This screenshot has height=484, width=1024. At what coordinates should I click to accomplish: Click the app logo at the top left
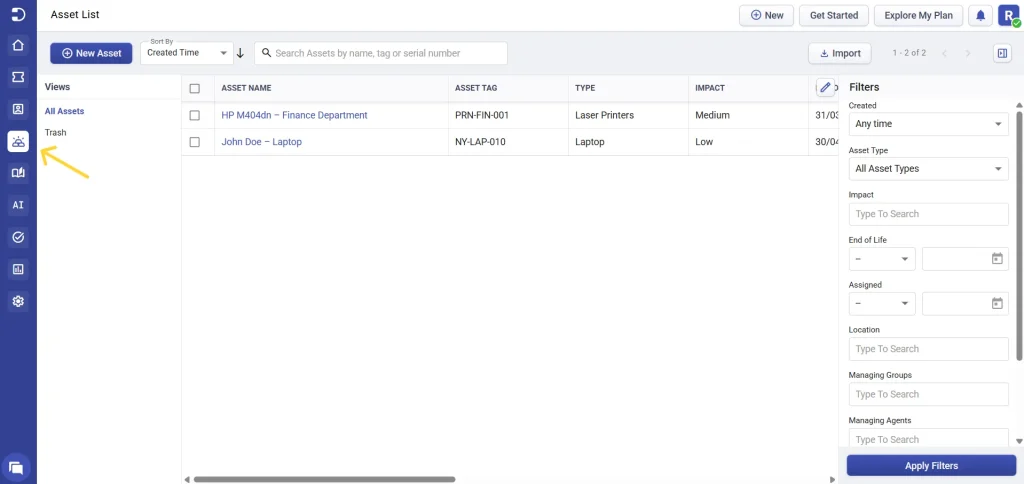point(18,14)
